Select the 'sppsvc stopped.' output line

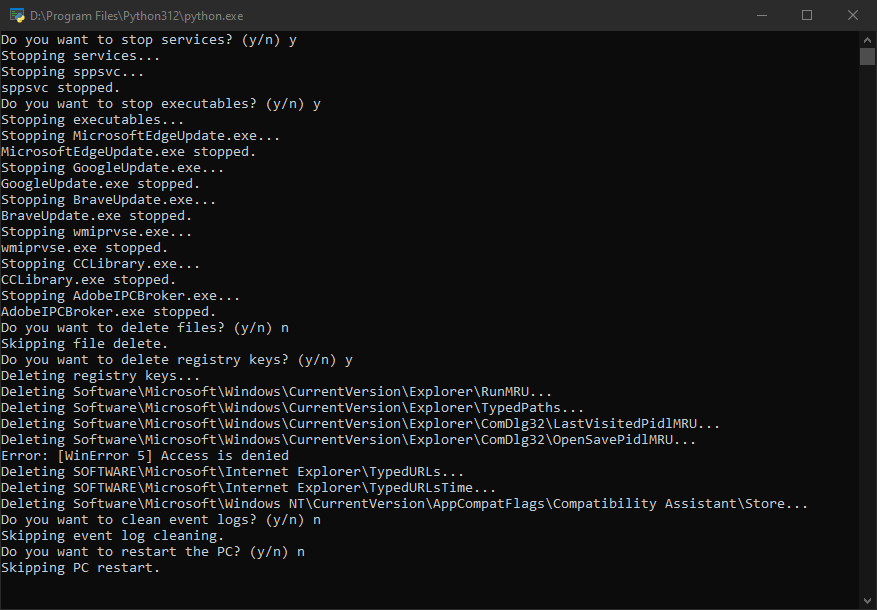point(60,87)
